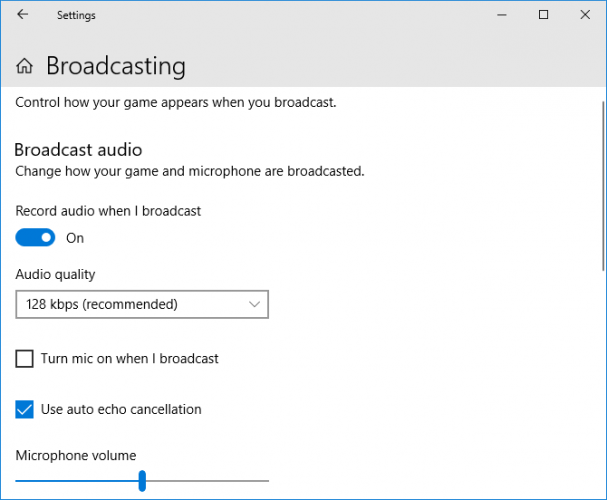Click right end of Microphone volume slider track

click(265, 481)
